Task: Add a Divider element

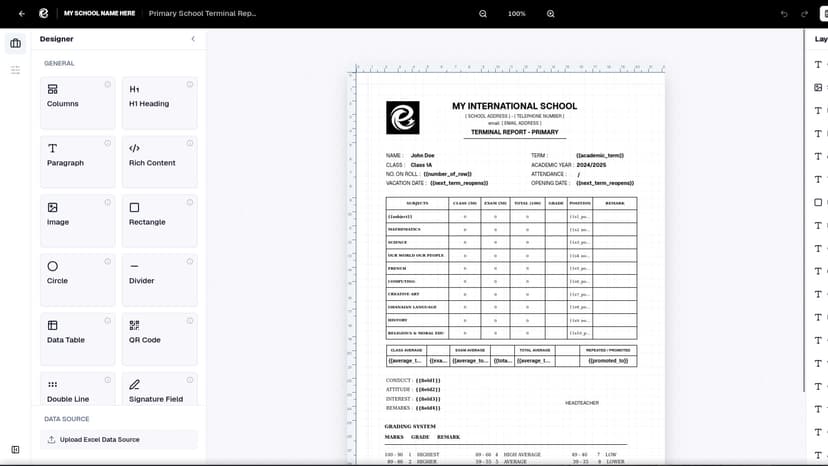Action: pos(159,280)
